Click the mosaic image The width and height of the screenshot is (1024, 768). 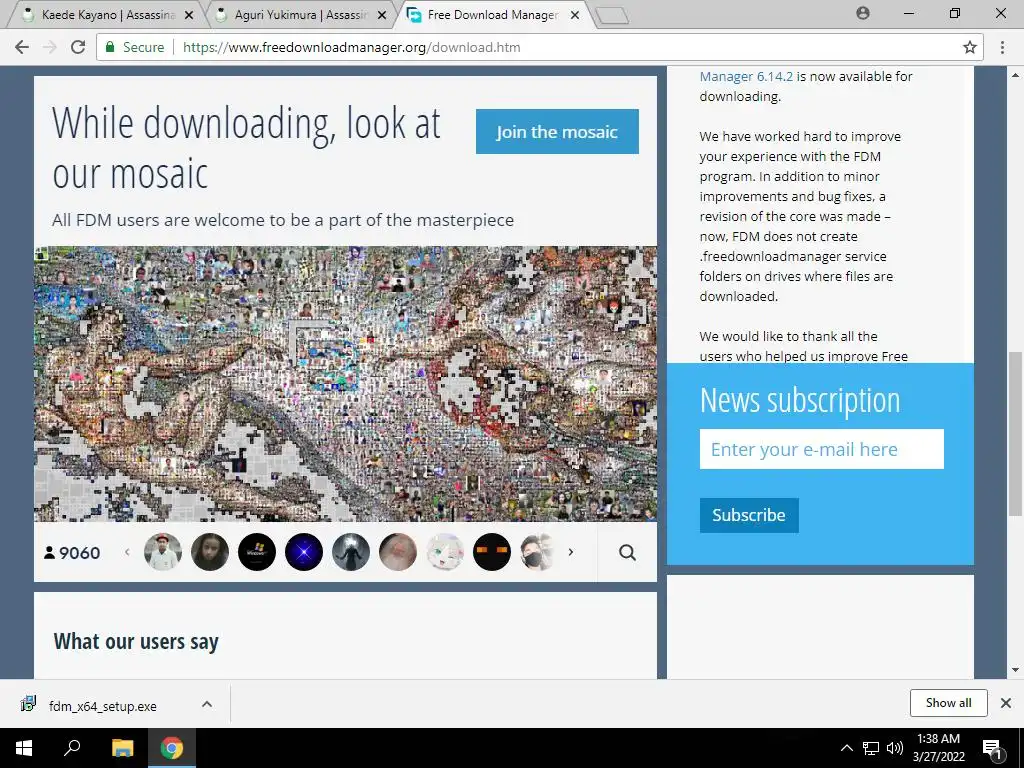click(345, 383)
